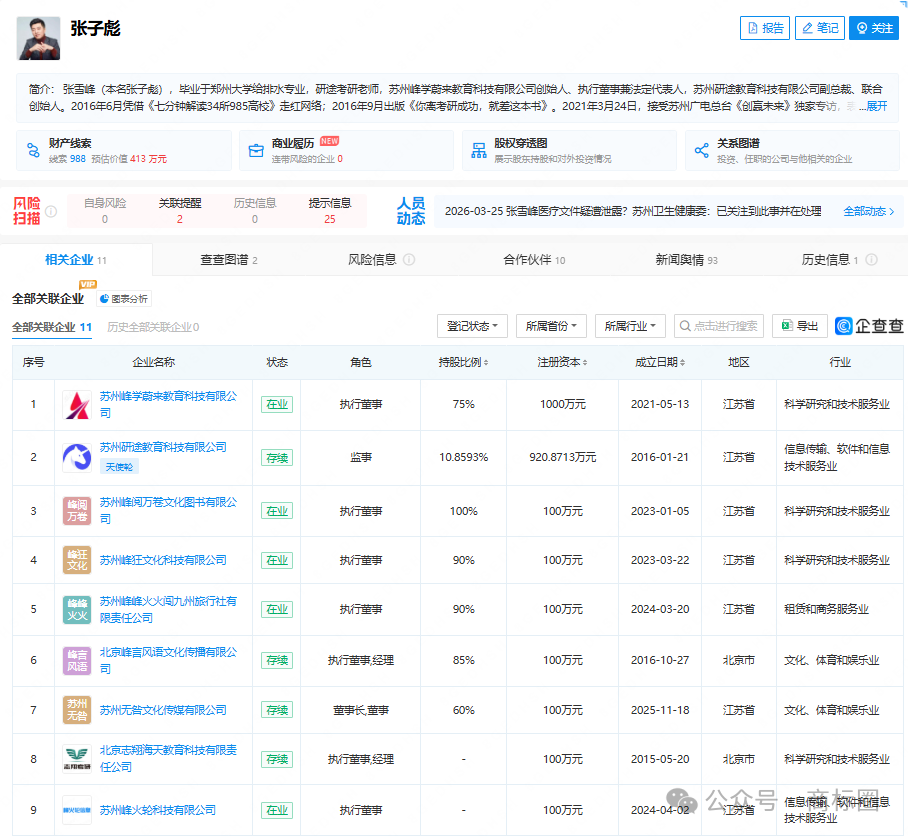The width and height of the screenshot is (908, 836).
Task: Open the 所属行业 dropdown filter
Action: 630,326
